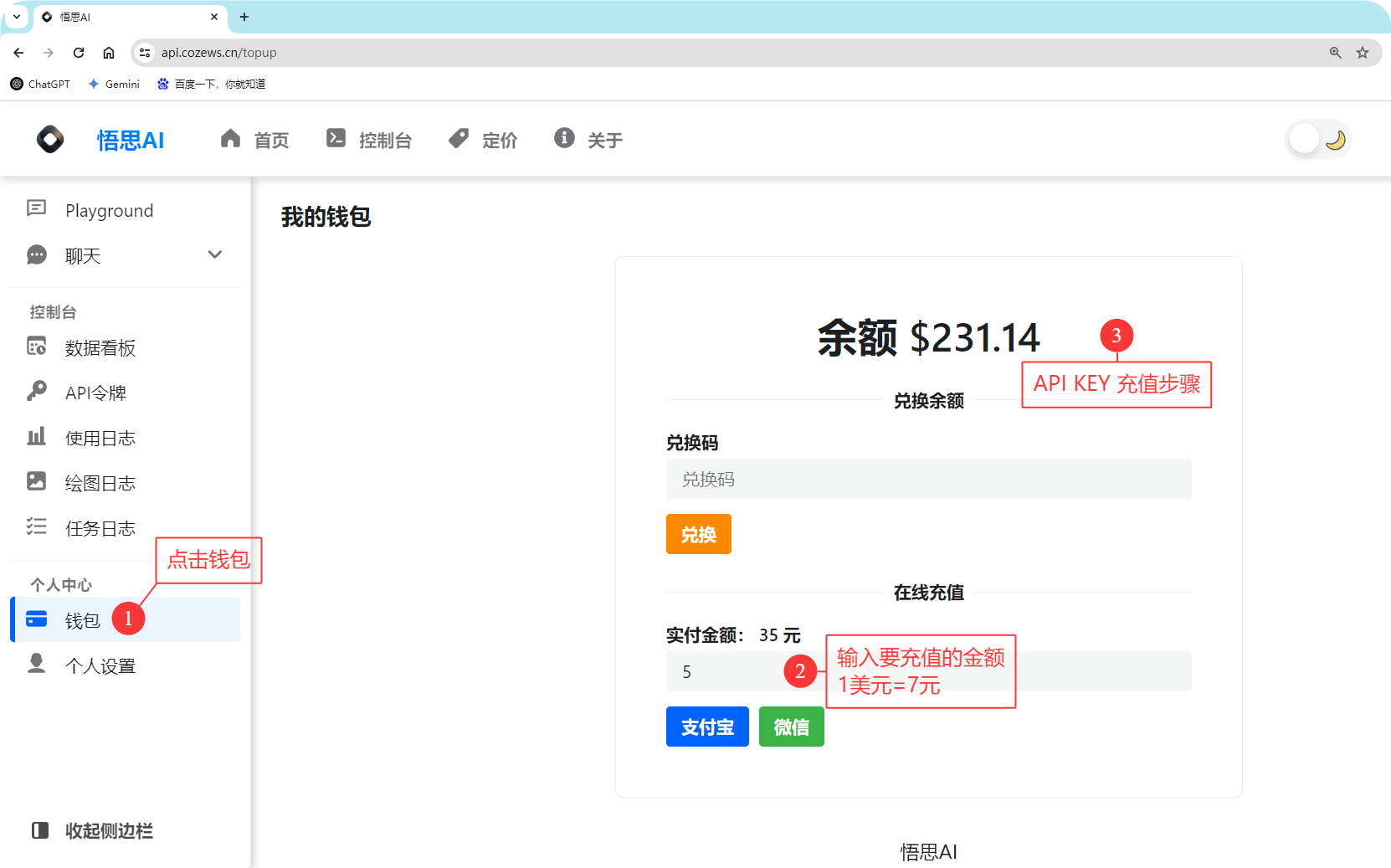Toggle the dark mode switch
1391x868 pixels.
(1318, 139)
